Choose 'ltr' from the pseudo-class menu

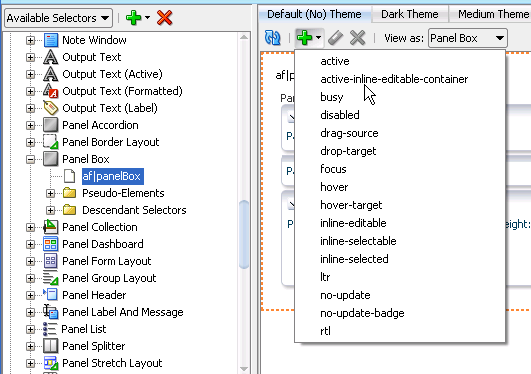pos(400,277)
